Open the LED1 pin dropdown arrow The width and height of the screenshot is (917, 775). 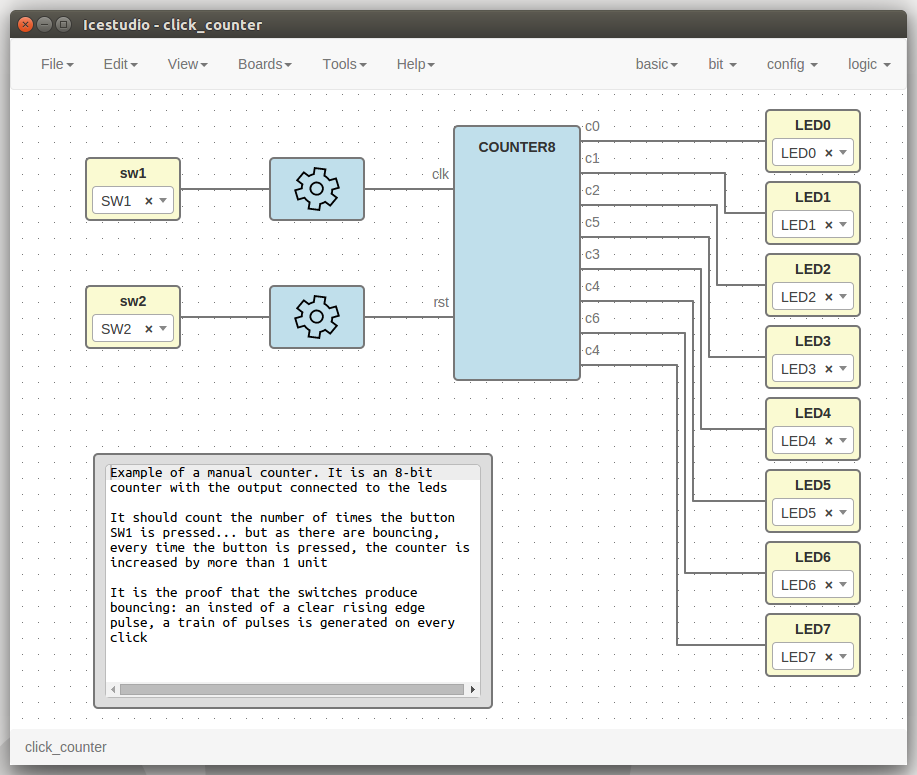[x=844, y=225]
